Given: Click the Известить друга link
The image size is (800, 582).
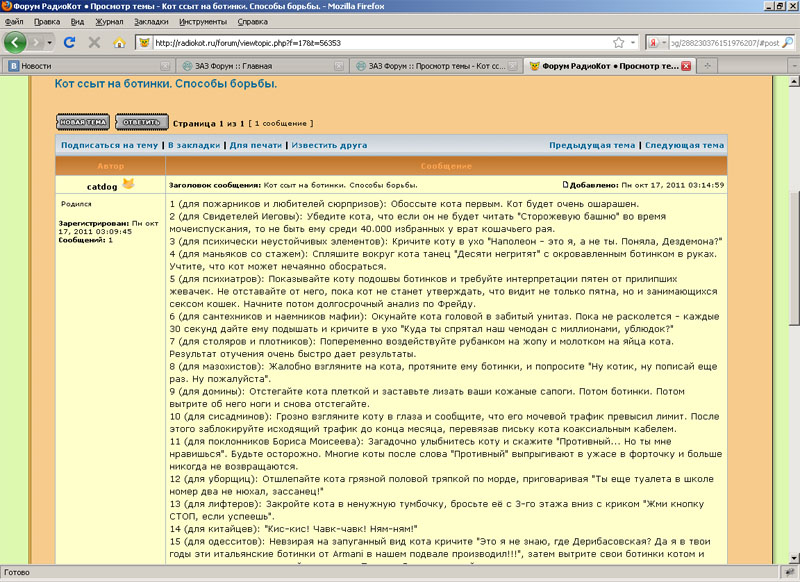Looking at the screenshot, I should click(x=329, y=145).
